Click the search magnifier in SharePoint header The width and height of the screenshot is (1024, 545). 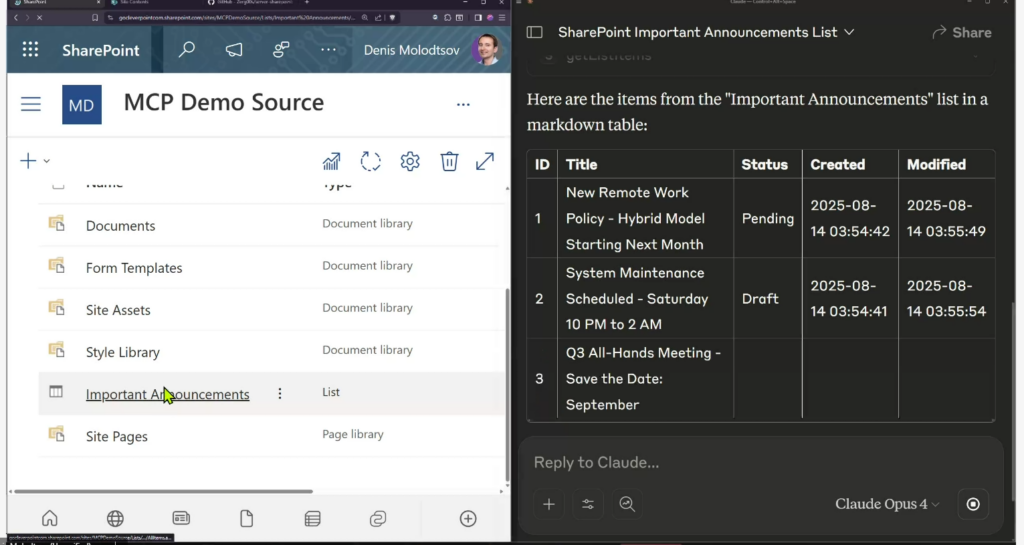point(187,50)
